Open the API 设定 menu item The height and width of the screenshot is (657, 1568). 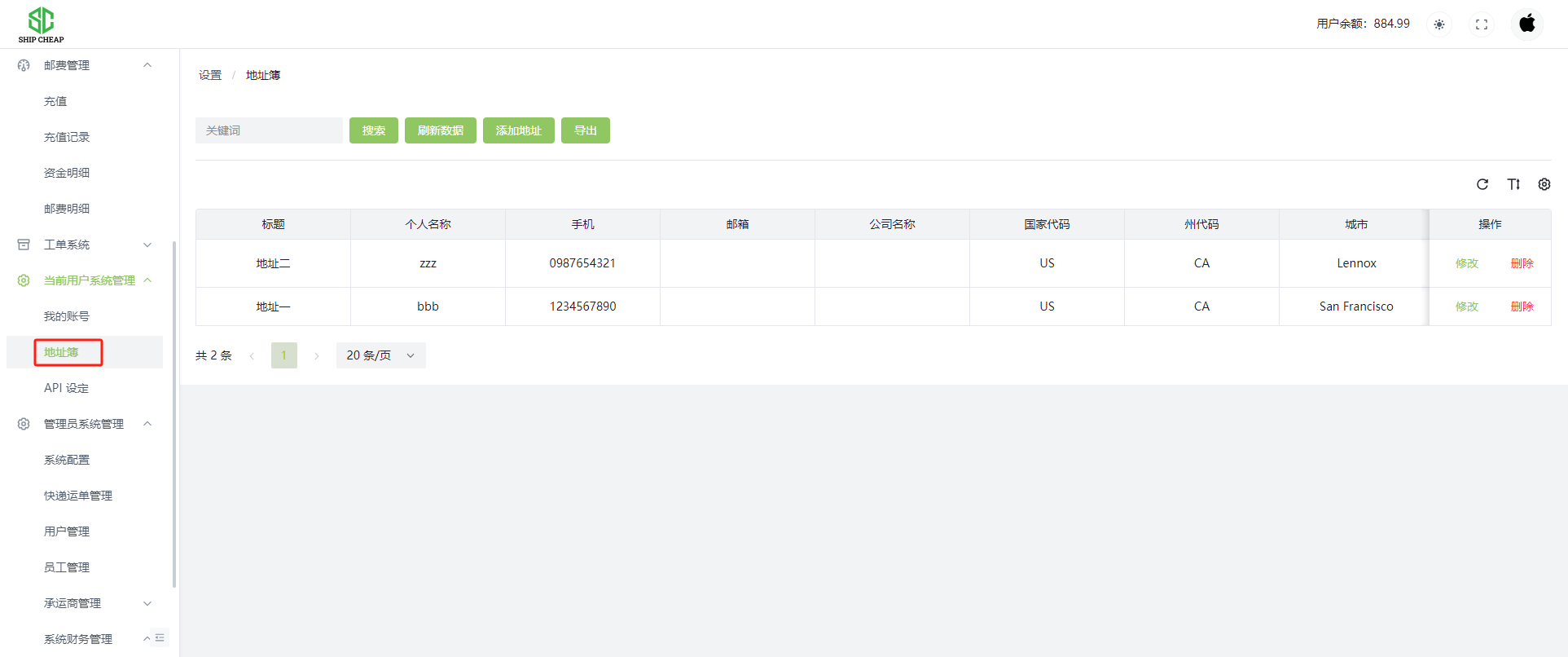(x=67, y=388)
